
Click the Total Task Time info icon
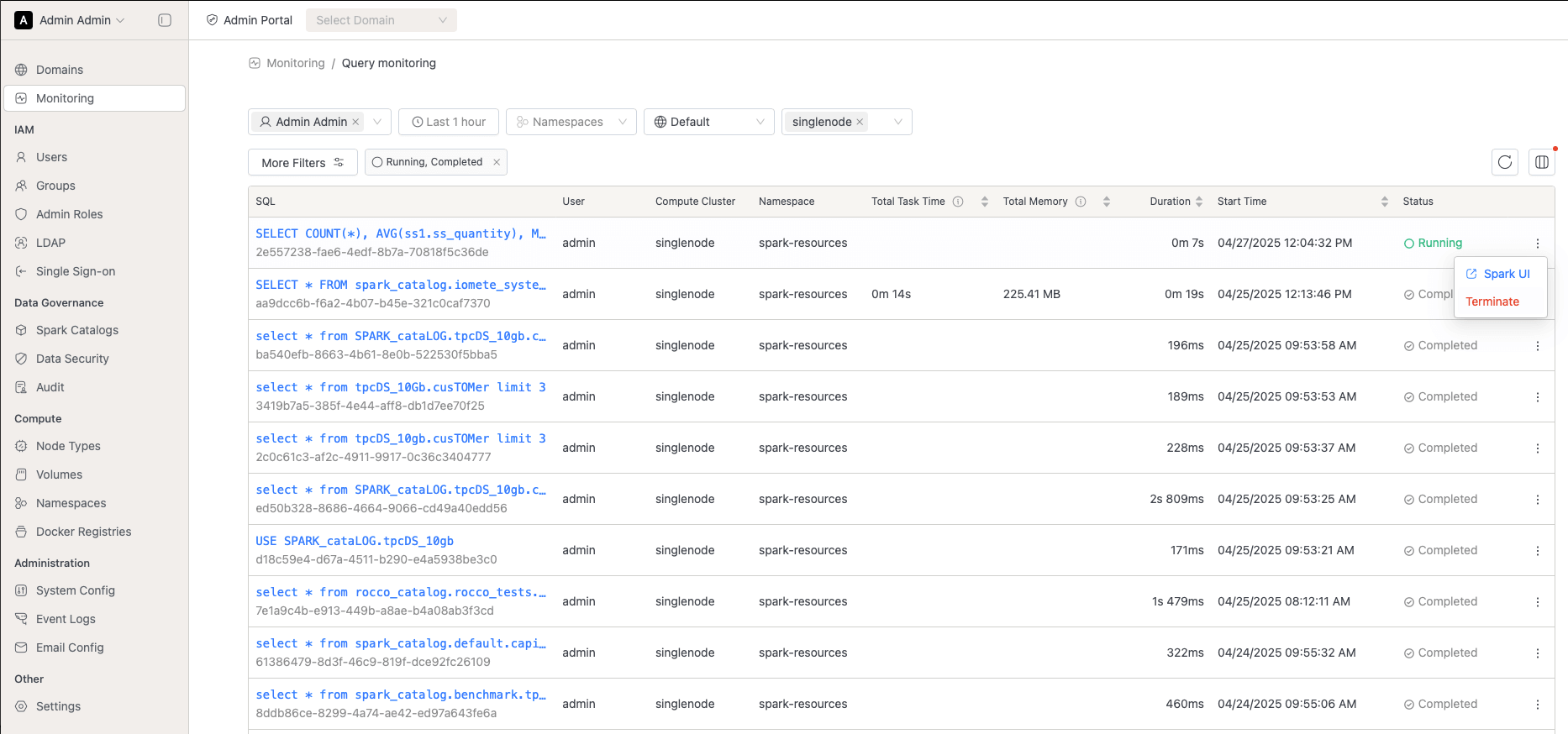pyautogui.click(x=958, y=202)
